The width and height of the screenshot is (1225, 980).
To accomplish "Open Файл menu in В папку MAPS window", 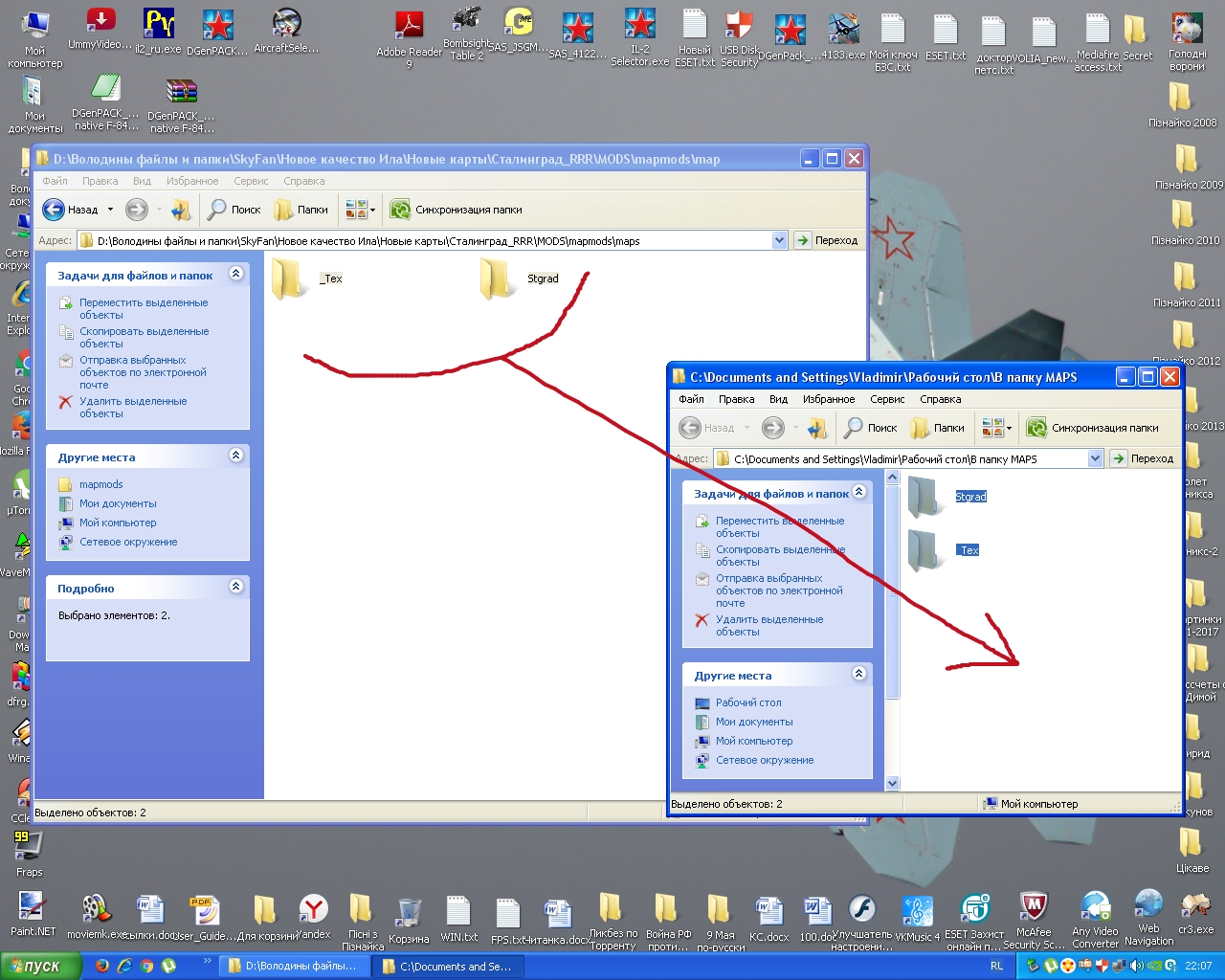I will 691,399.
